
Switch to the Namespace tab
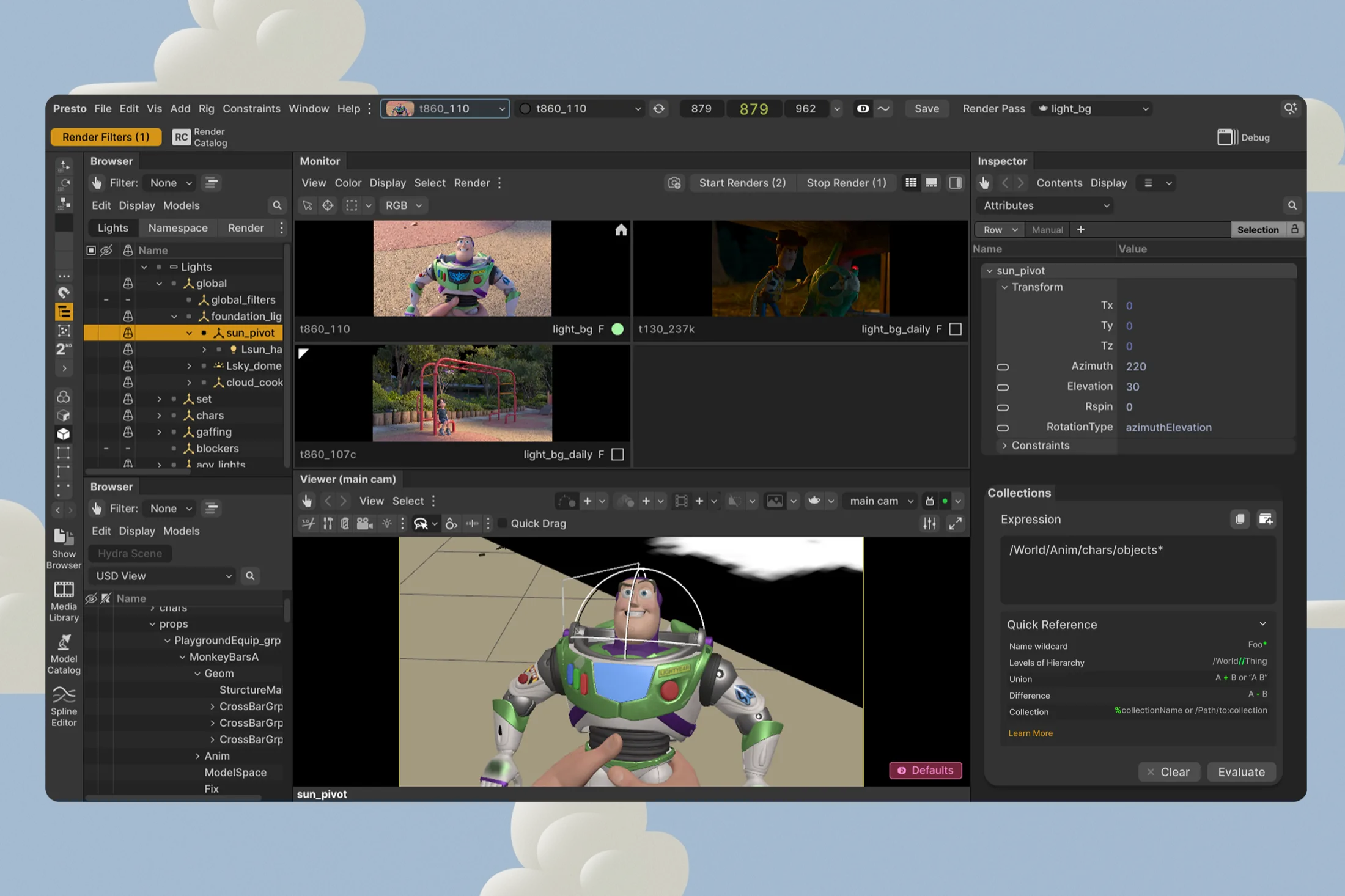point(178,228)
